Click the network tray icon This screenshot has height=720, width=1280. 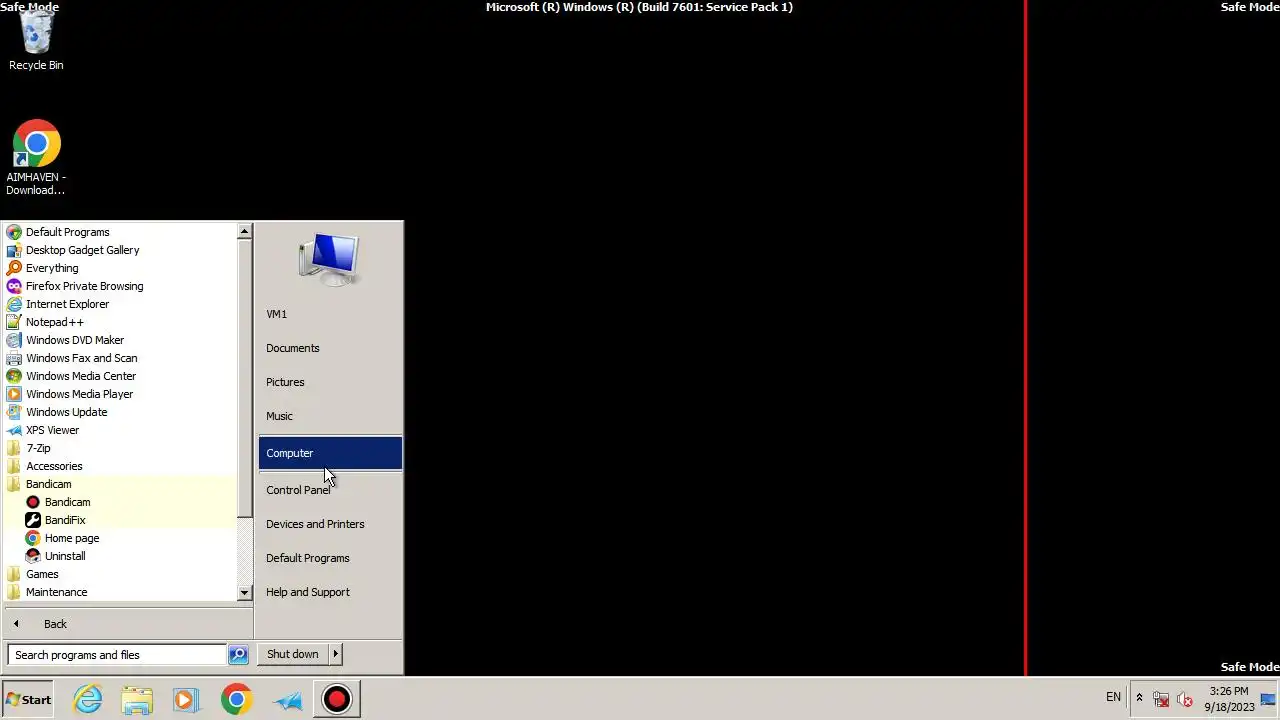[1161, 699]
